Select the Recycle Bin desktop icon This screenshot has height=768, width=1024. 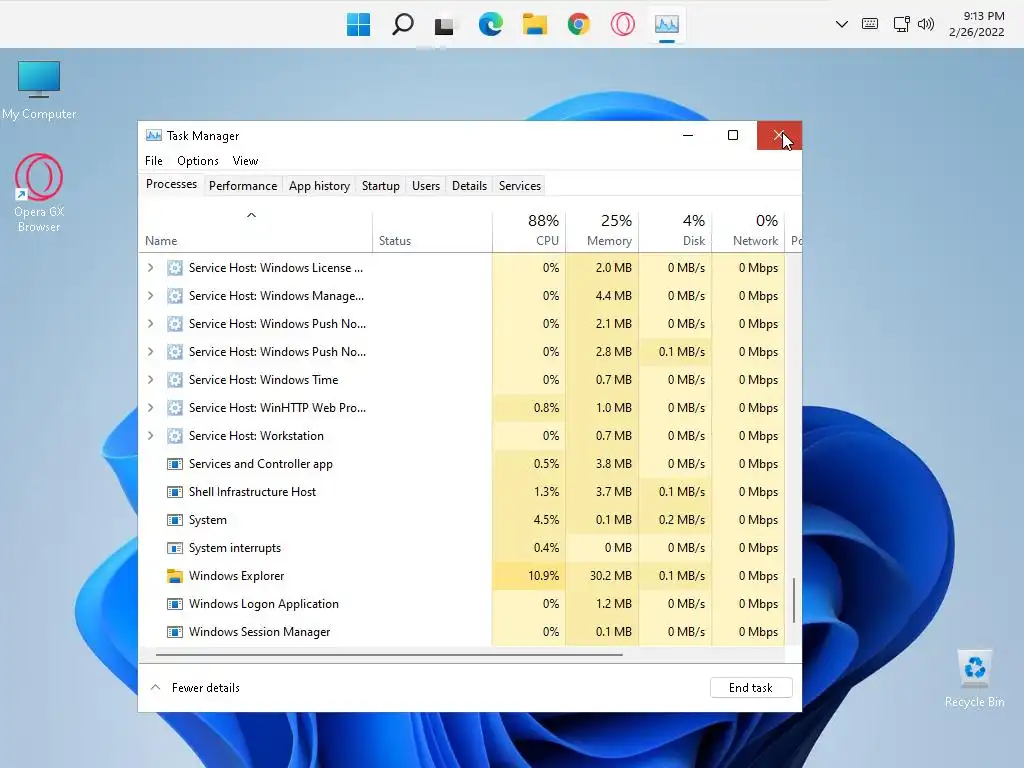(974, 679)
